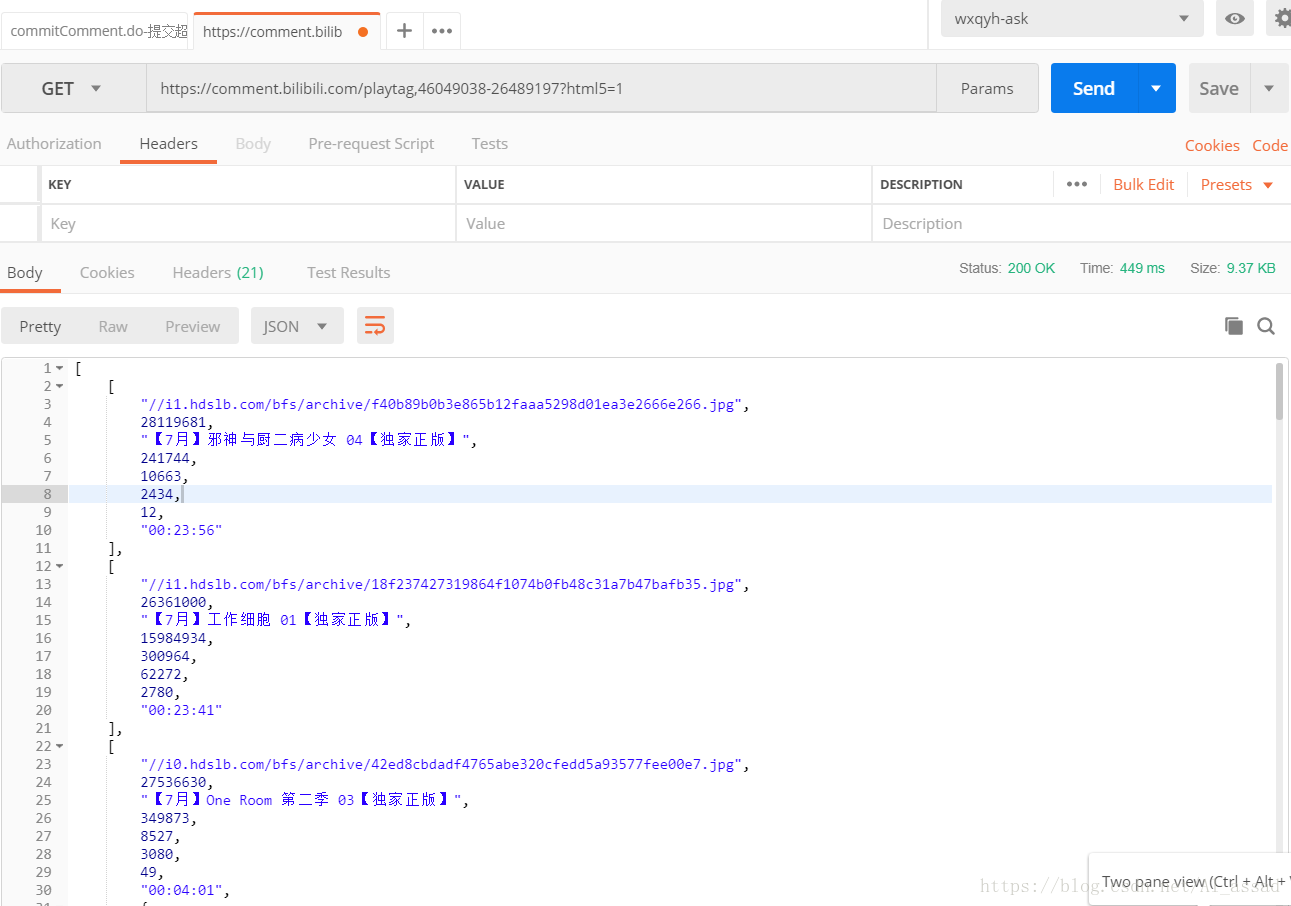
Task: Copy response body to clipboard icon
Action: (x=1234, y=326)
